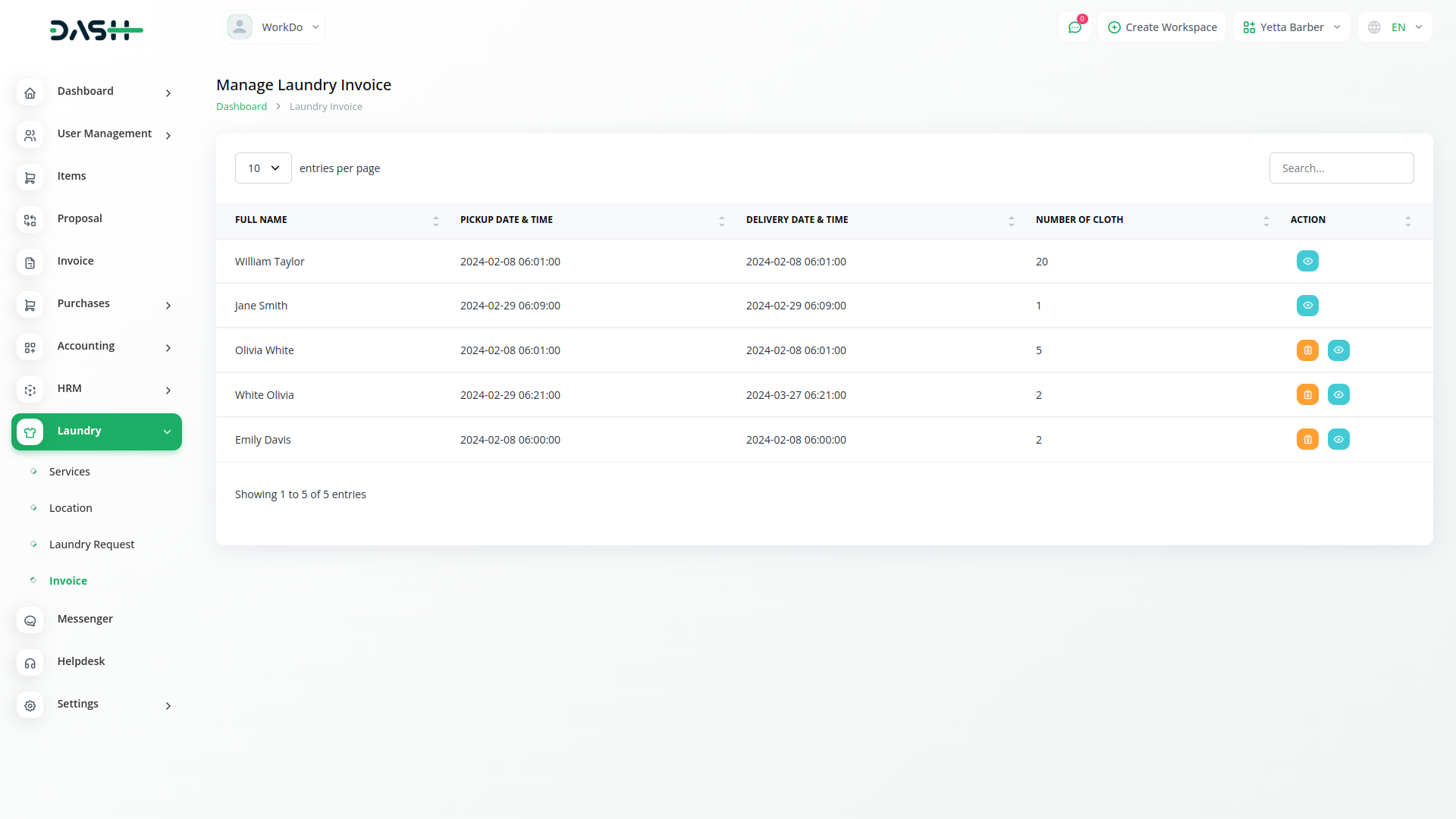Follow the Dashboard breadcrumb link

[x=241, y=107]
